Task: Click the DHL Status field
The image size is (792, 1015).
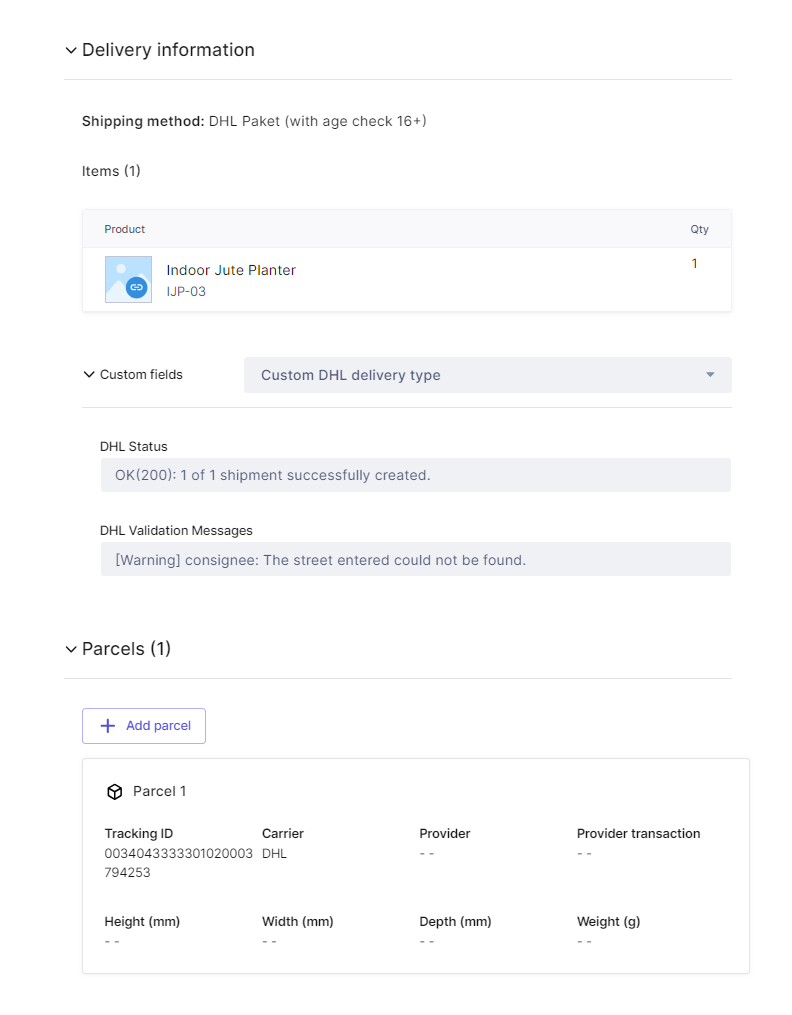Action: [x=415, y=475]
